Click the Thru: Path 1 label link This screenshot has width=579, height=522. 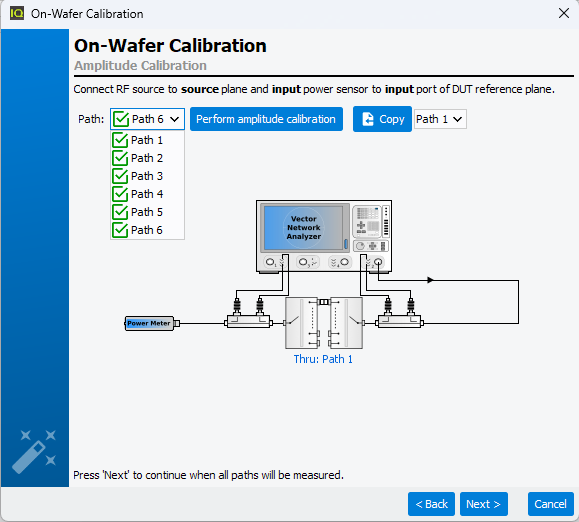(x=323, y=359)
